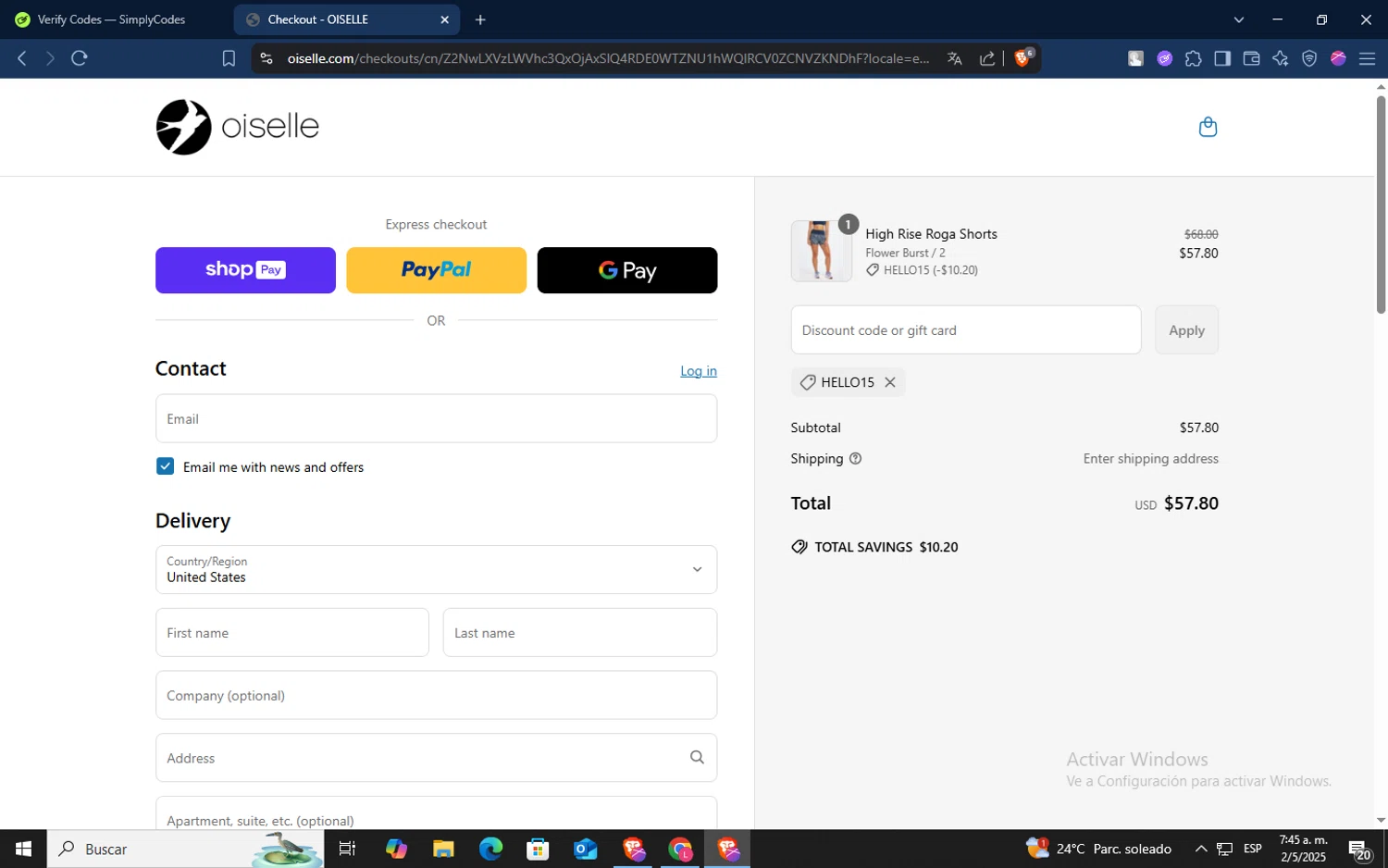
Task: Open Chrome from the taskbar
Action: tap(680, 849)
